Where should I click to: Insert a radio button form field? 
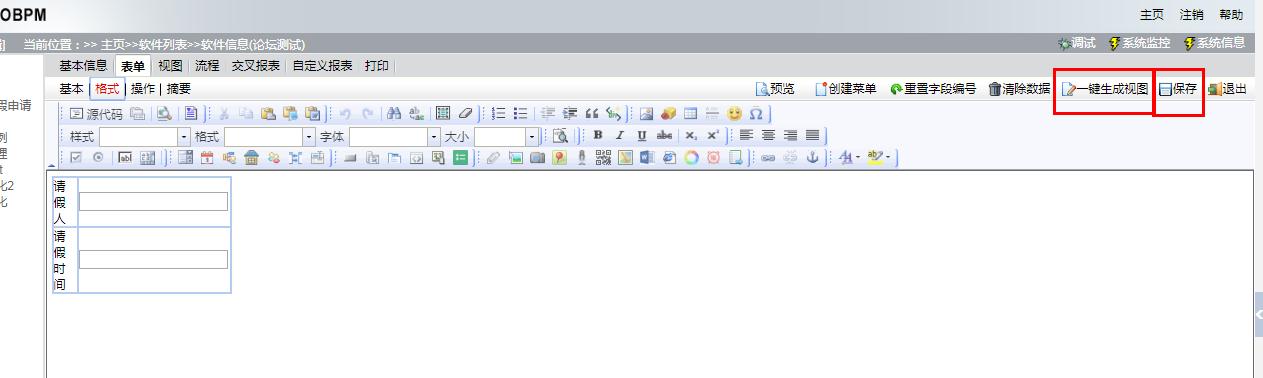[98, 157]
